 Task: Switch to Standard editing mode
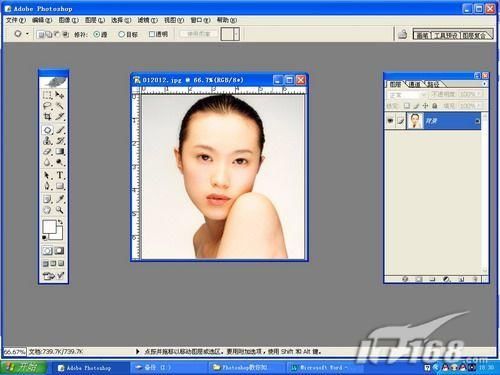click(47, 251)
